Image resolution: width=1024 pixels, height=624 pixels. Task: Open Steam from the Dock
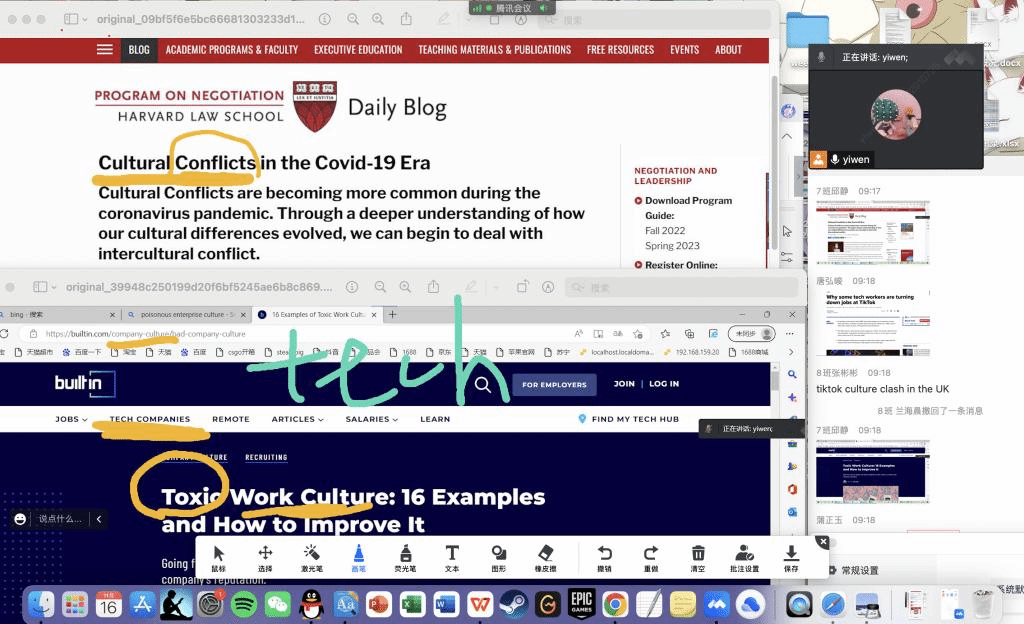514,604
